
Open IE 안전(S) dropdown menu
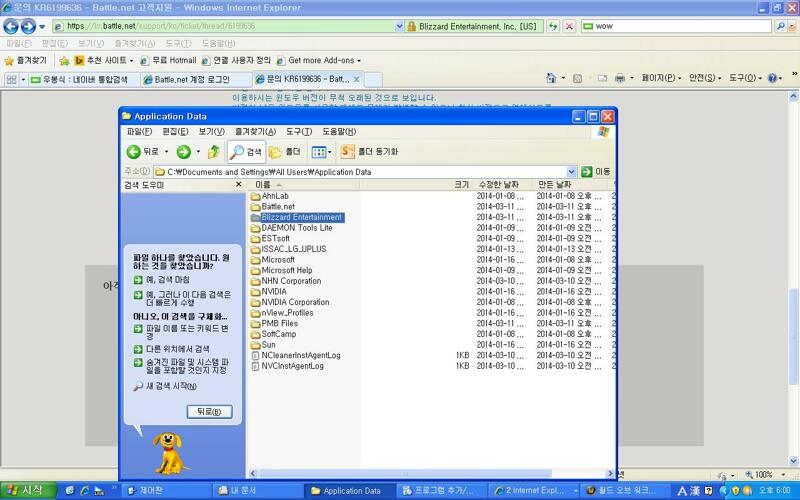coord(705,78)
